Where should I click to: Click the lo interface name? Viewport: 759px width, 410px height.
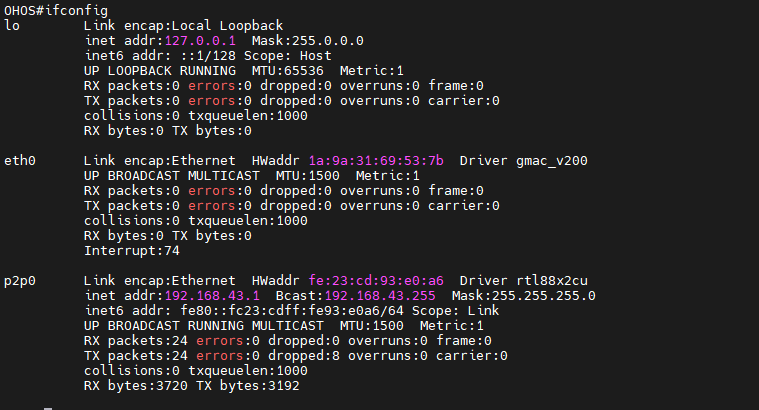pyautogui.click(x=12, y=26)
